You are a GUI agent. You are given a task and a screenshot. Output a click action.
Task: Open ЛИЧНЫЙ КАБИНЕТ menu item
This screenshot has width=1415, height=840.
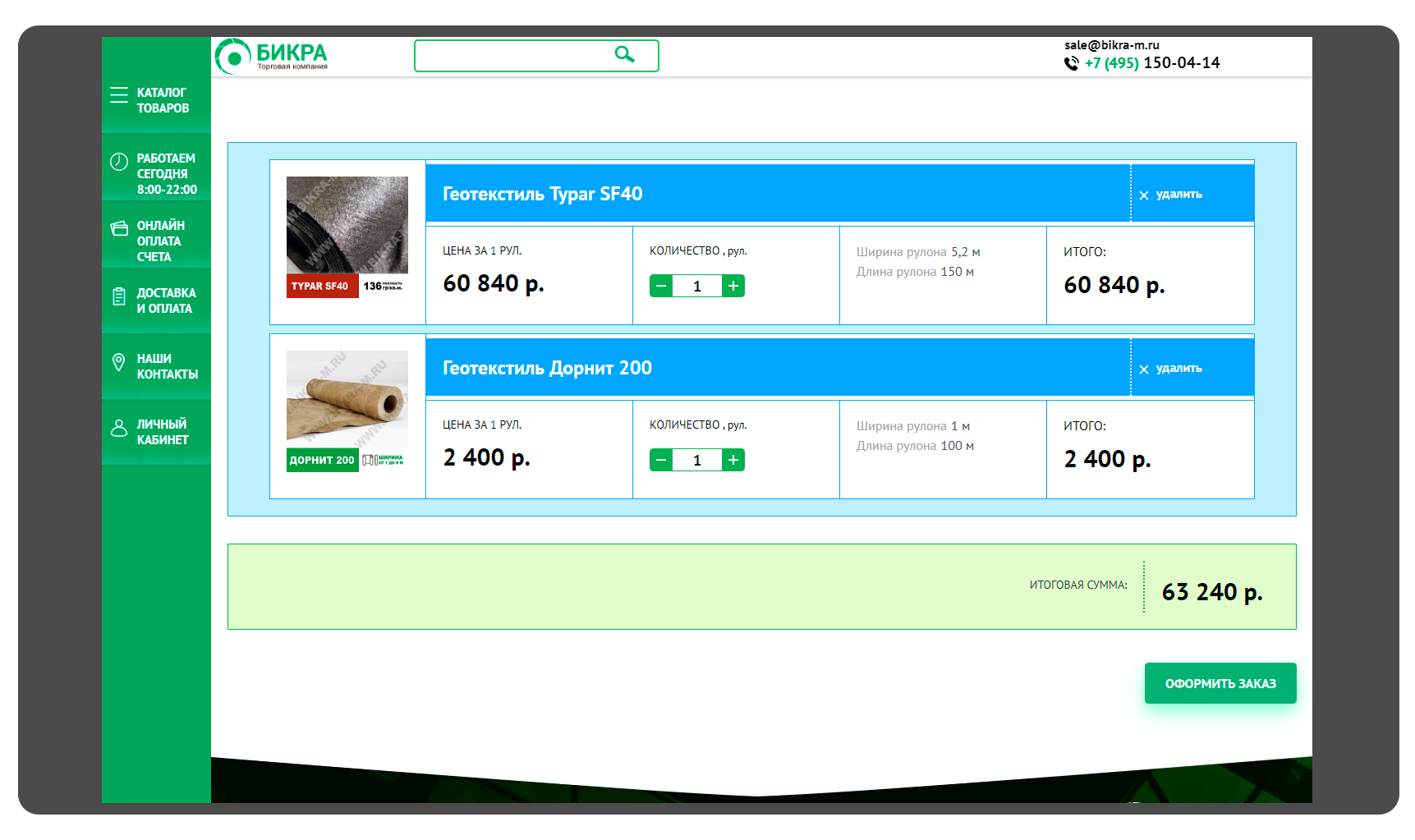coord(162,432)
